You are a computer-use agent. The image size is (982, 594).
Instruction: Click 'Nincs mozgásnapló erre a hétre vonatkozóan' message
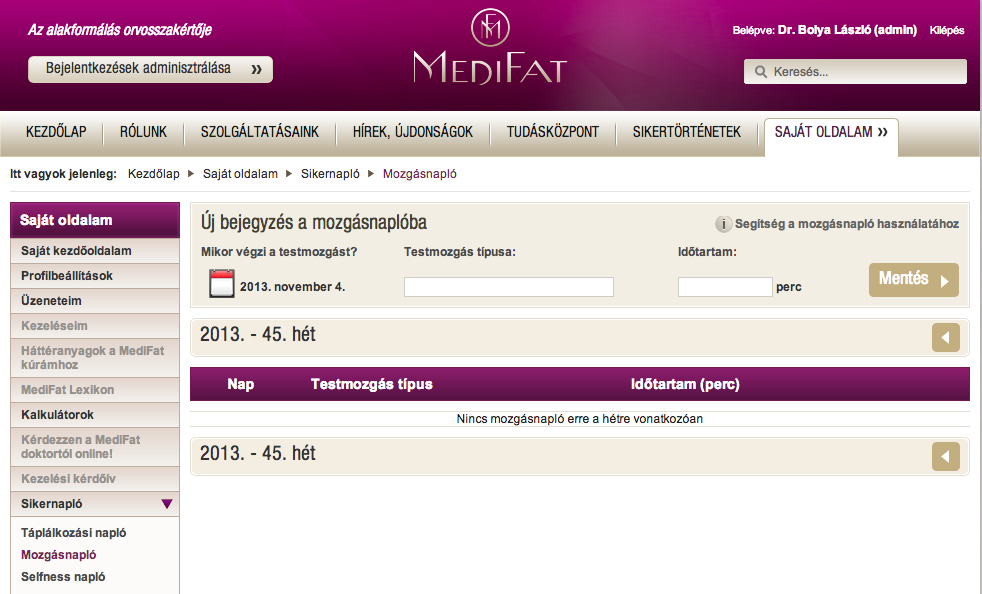[579, 419]
